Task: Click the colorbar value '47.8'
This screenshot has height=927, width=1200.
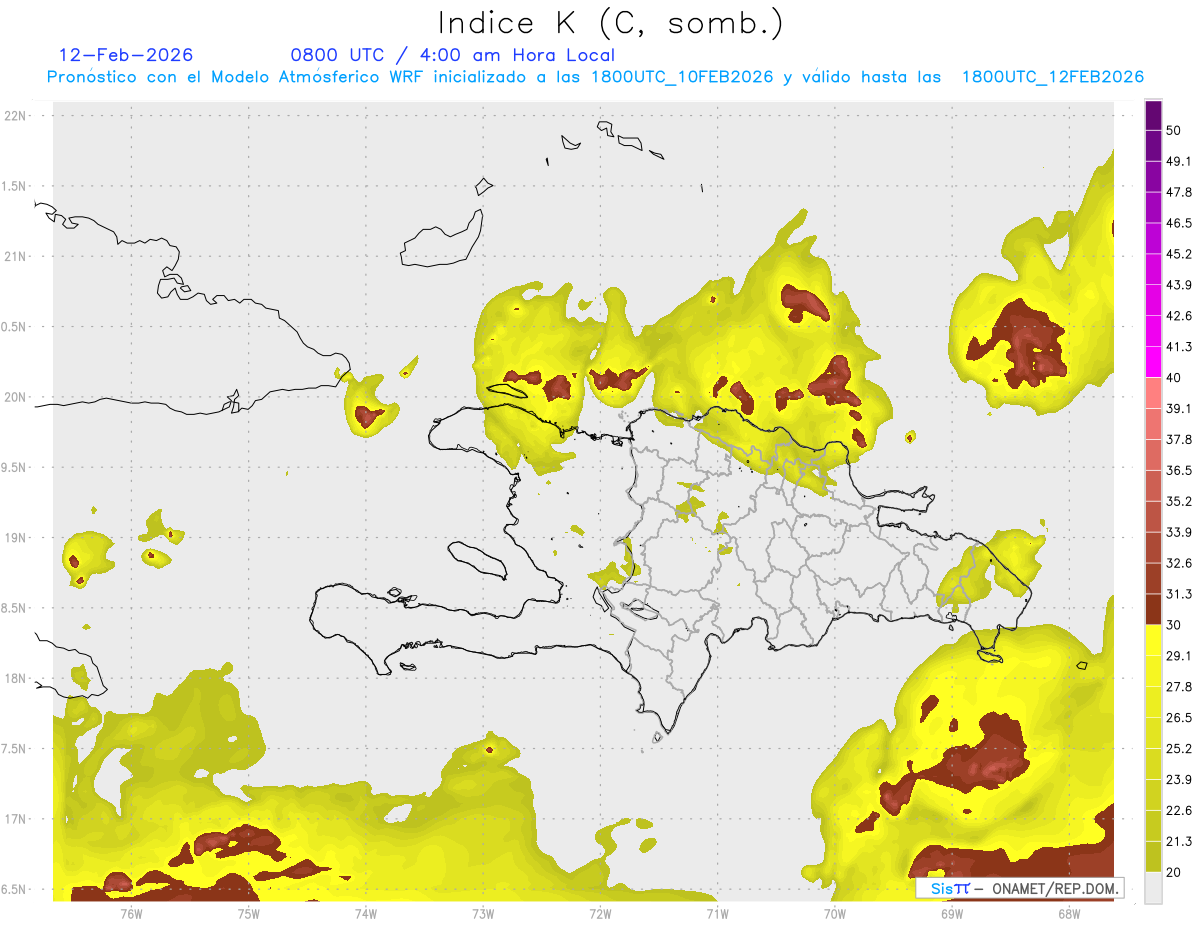Action: pyautogui.click(x=1179, y=192)
